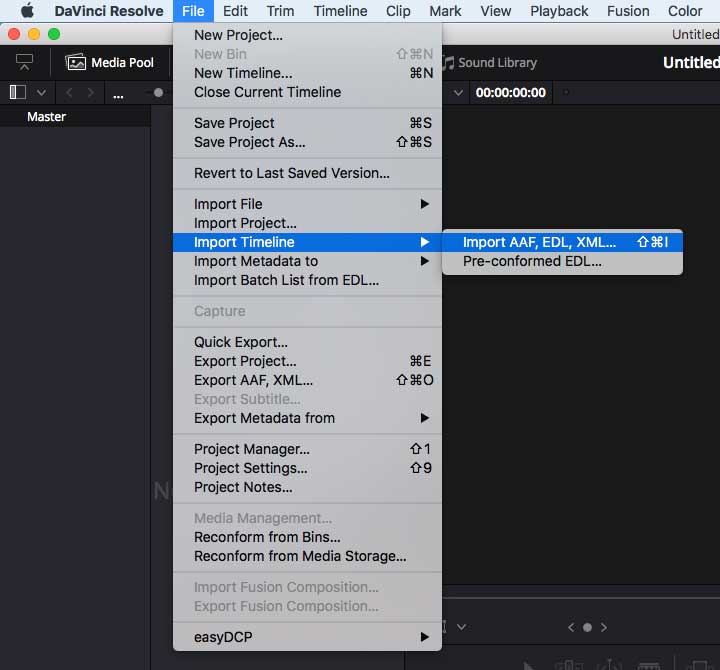Open dropdown beside the bin list layout icon
The width and height of the screenshot is (720, 670).
tap(41, 92)
